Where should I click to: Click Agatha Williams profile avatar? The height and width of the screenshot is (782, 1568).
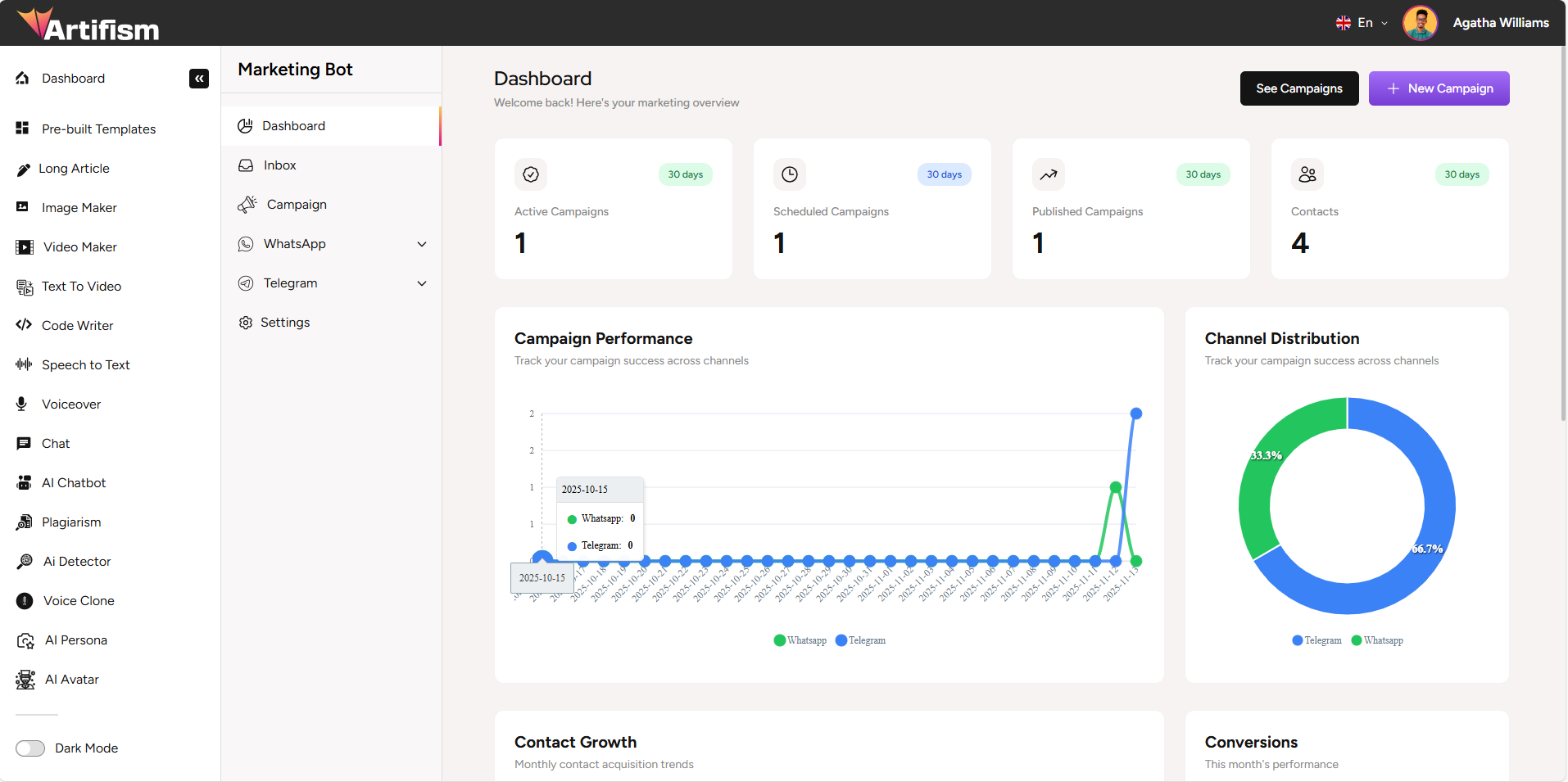(1420, 23)
